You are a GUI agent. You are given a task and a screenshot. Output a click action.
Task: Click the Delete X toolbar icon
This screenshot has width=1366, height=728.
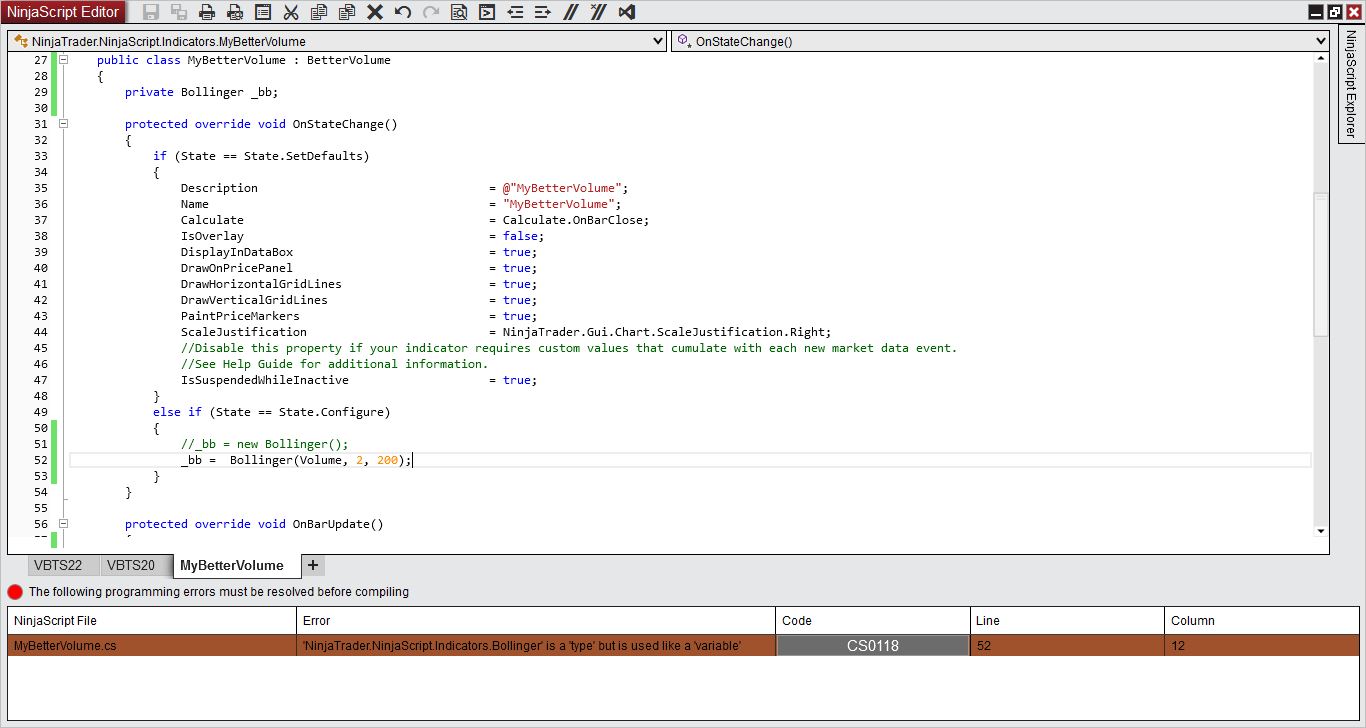tap(375, 12)
